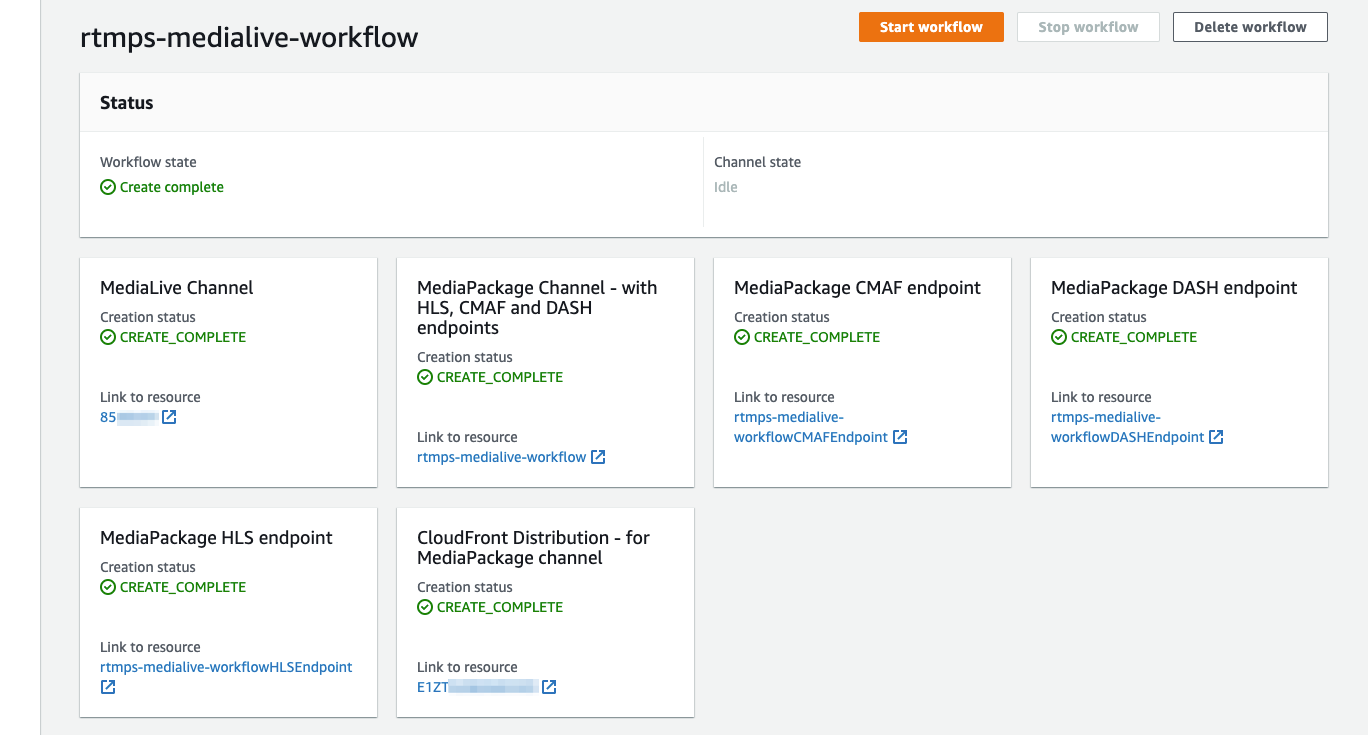The image size is (1368, 735).
Task: Click the CloudFront Distribution card title
Action: [533, 548]
